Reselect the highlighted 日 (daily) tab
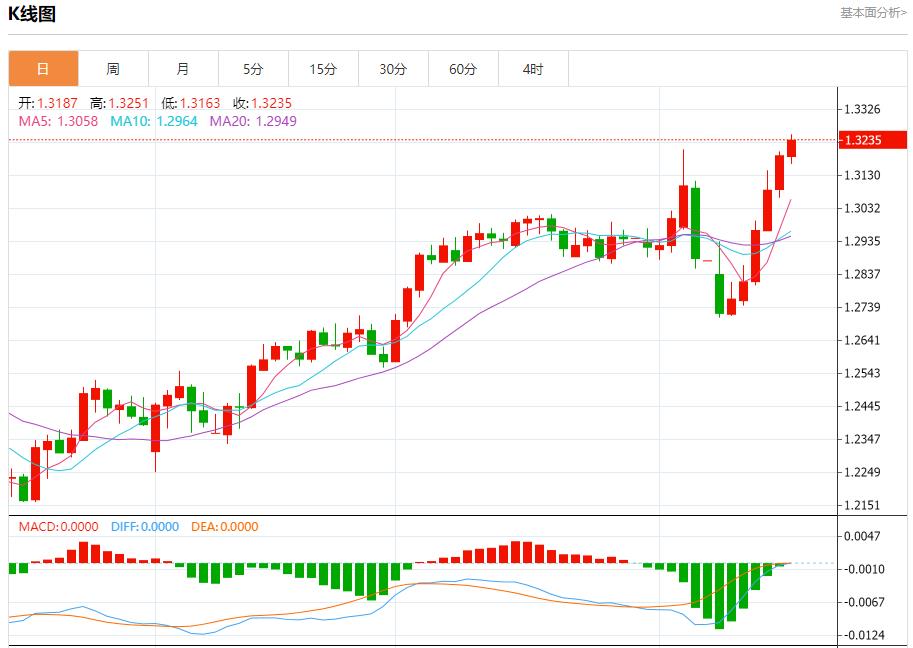 tap(43, 68)
